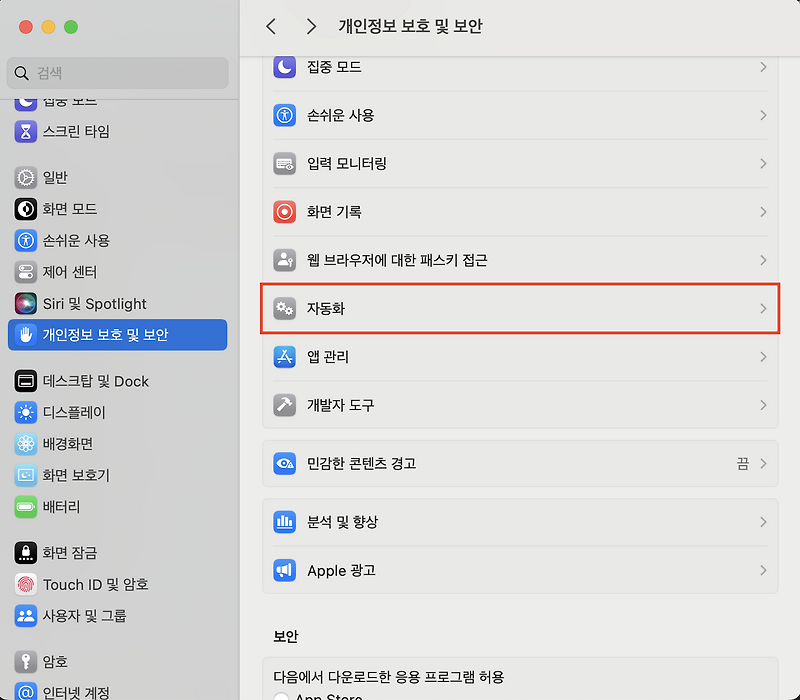Image resolution: width=800 pixels, height=700 pixels.
Task: Click the 손쉬운 사용 accessibility icon in sidebar
Action: click(28, 240)
